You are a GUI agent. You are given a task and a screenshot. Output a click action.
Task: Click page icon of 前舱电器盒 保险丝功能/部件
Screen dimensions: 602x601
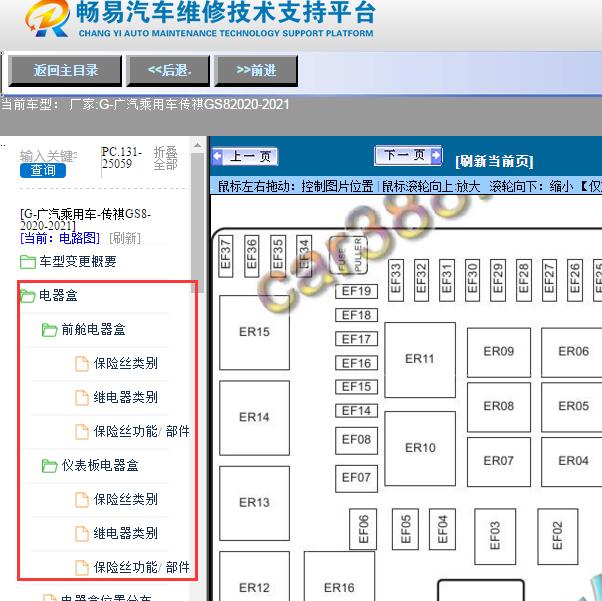click(x=81, y=432)
